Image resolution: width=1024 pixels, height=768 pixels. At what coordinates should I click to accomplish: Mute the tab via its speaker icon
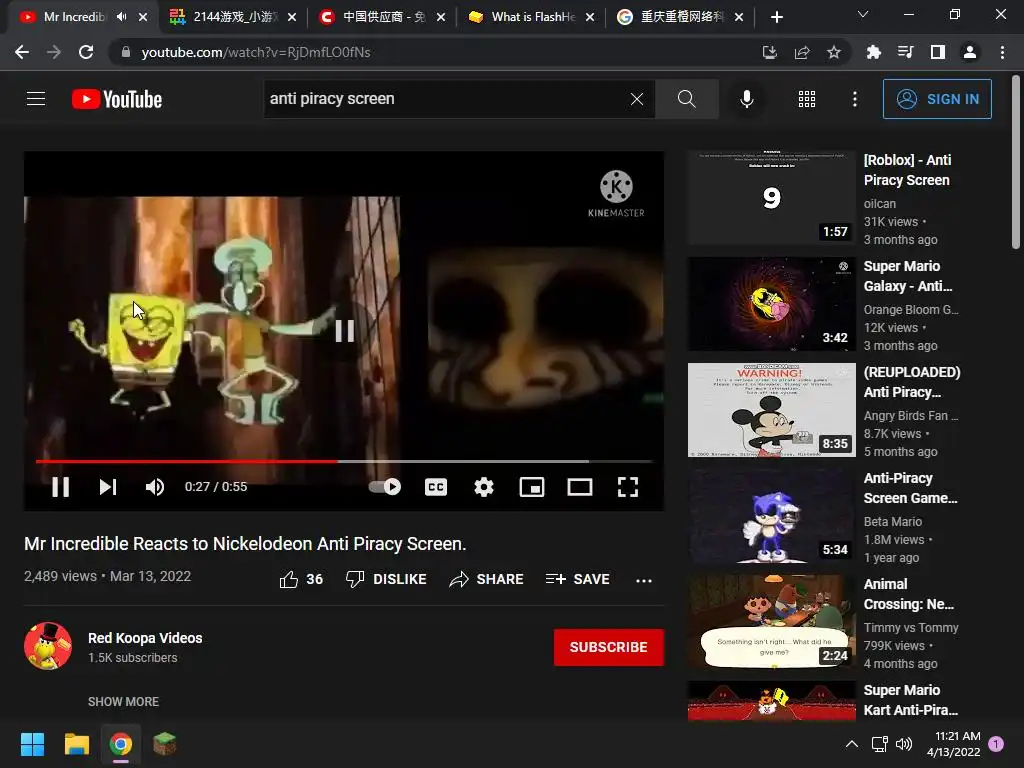[x=121, y=17]
